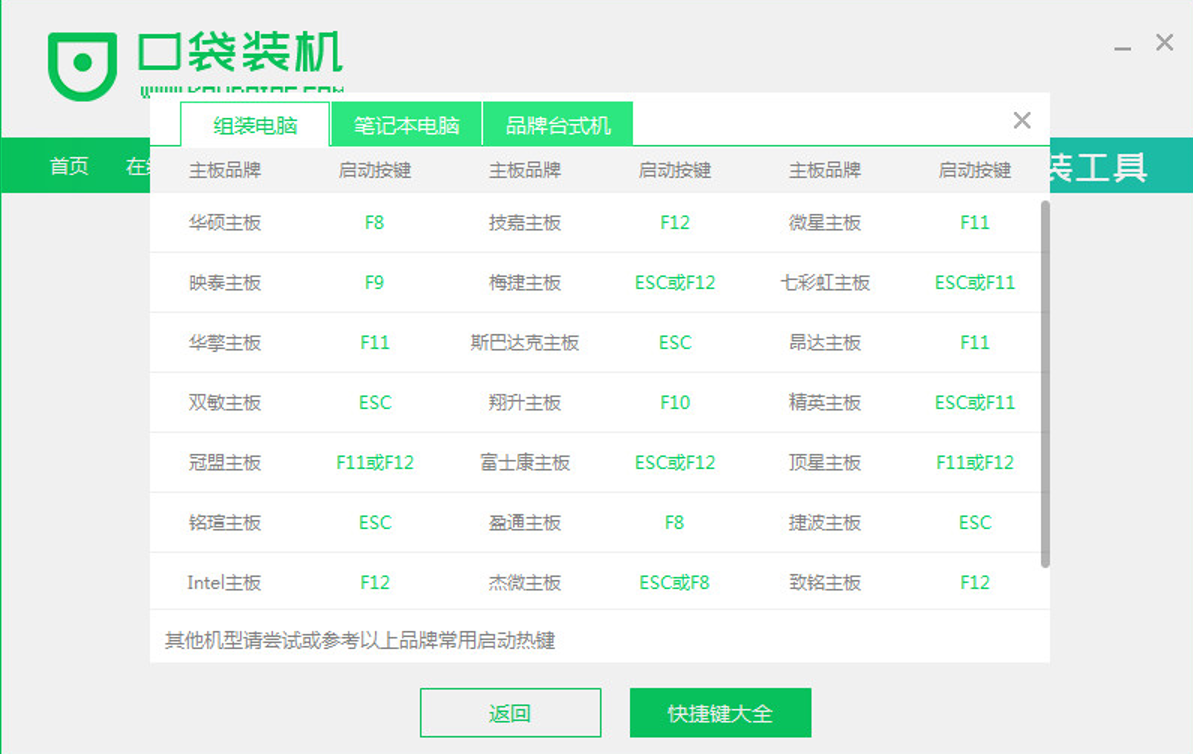Image resolution: width=1193 pixels, height=754 pixels.
Task: Click the 华硕主板 table entry
Action: 224,222
